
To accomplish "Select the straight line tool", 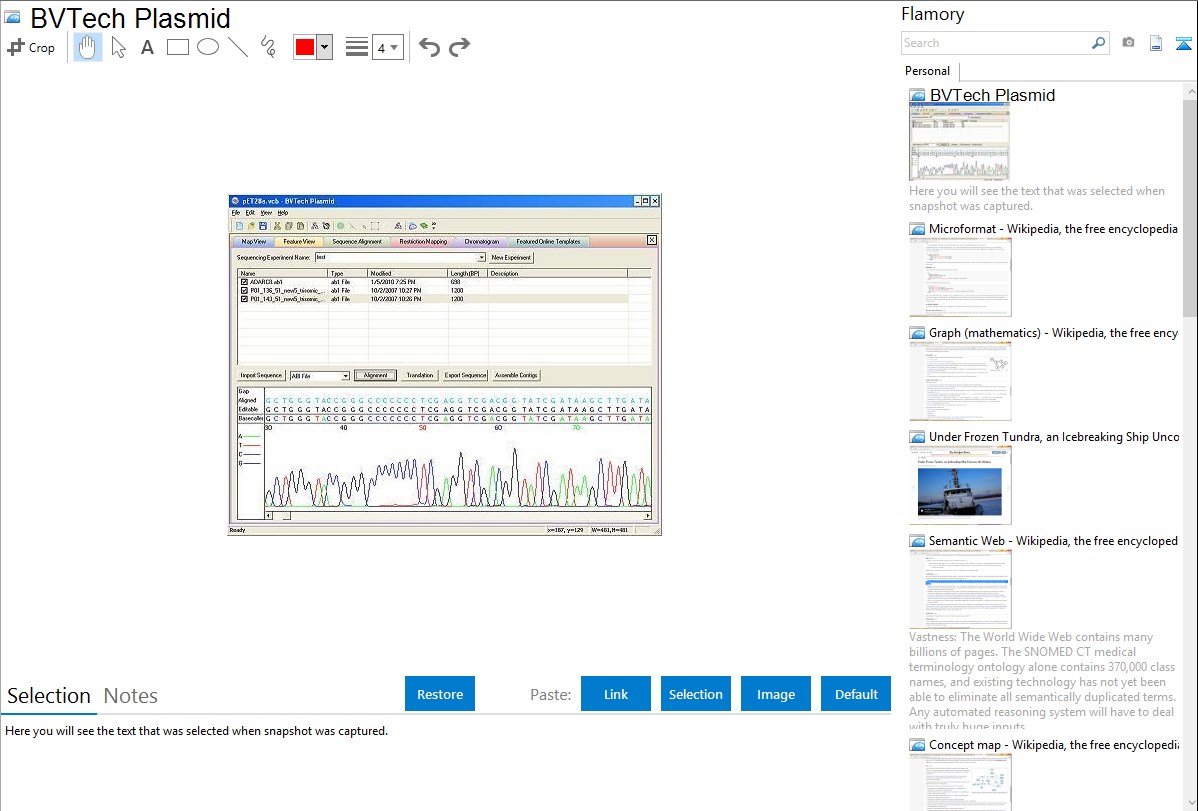I will click(238, 47).
